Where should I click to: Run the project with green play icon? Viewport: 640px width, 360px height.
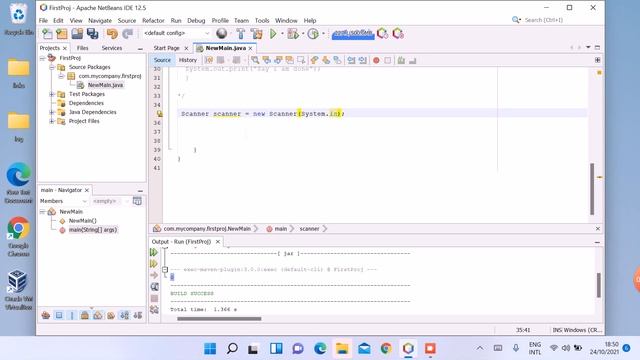point(273,33)
